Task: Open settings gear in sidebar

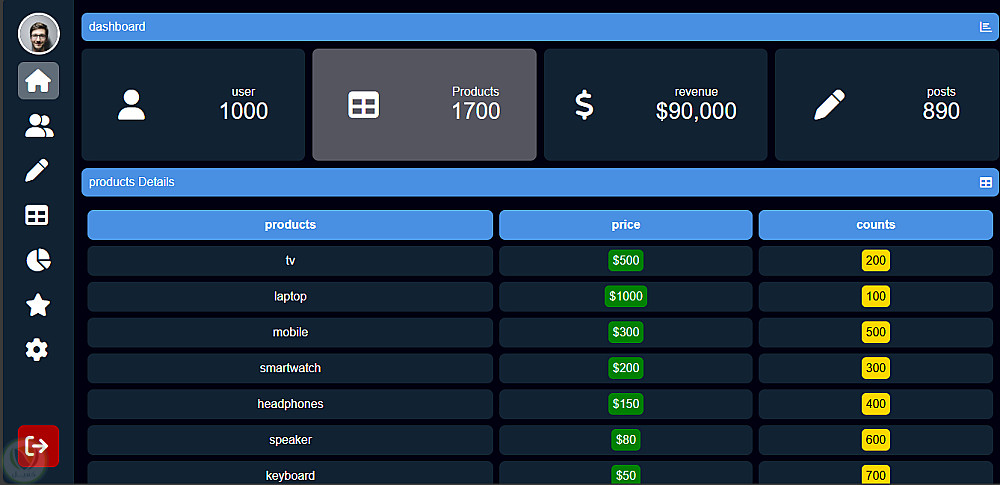Action: 36,350
